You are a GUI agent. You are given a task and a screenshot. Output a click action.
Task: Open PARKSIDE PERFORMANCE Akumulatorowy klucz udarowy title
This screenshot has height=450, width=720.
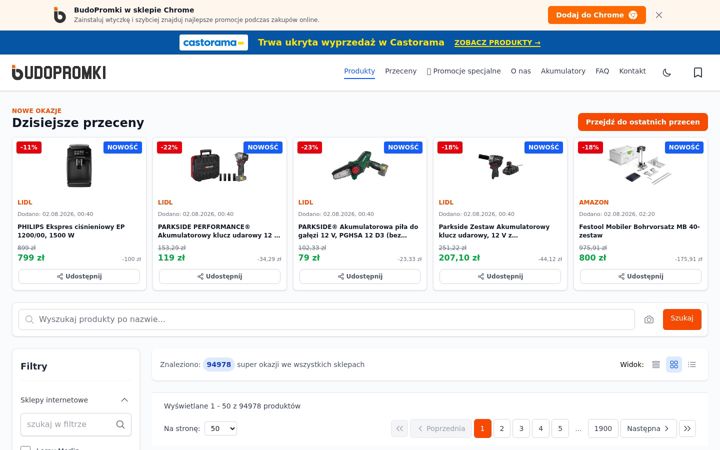[x=219, y=231]
